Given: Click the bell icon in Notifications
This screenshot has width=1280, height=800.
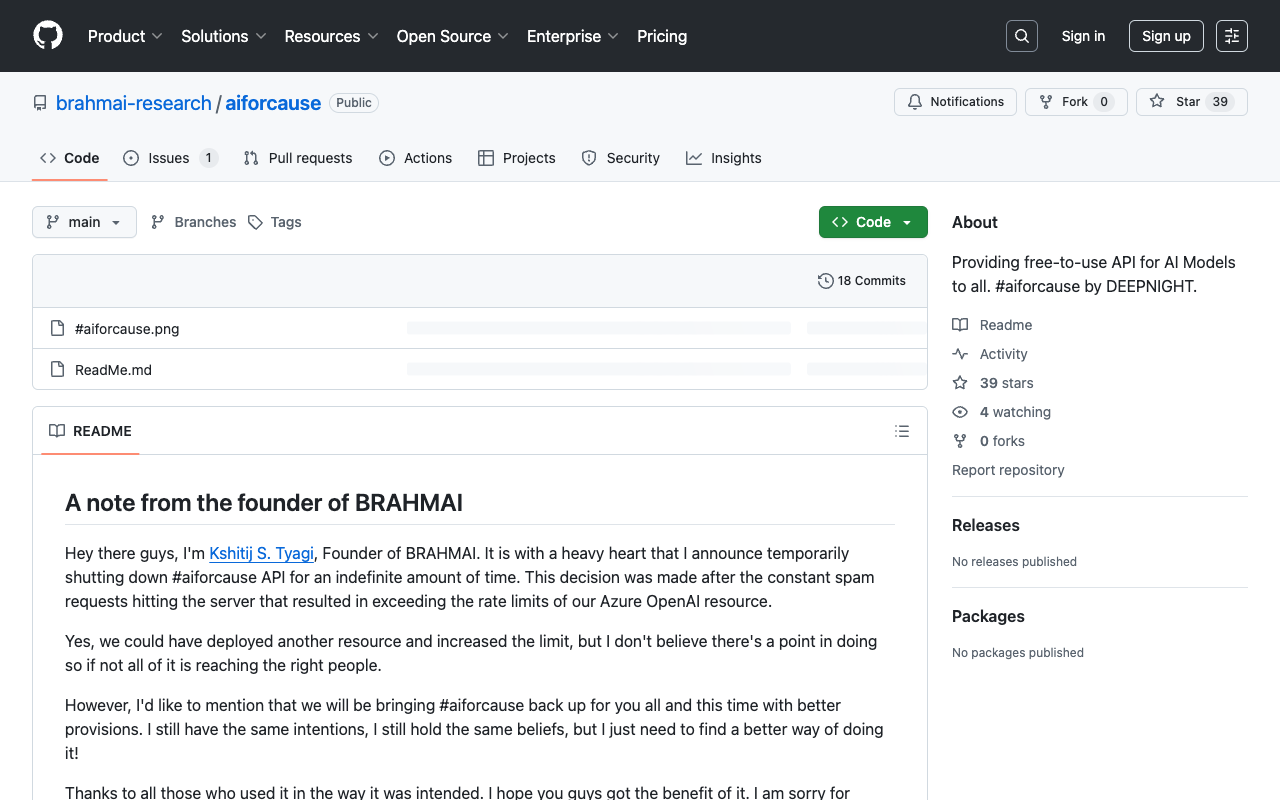Looking at the screenshot, I should tap(915, 102).
